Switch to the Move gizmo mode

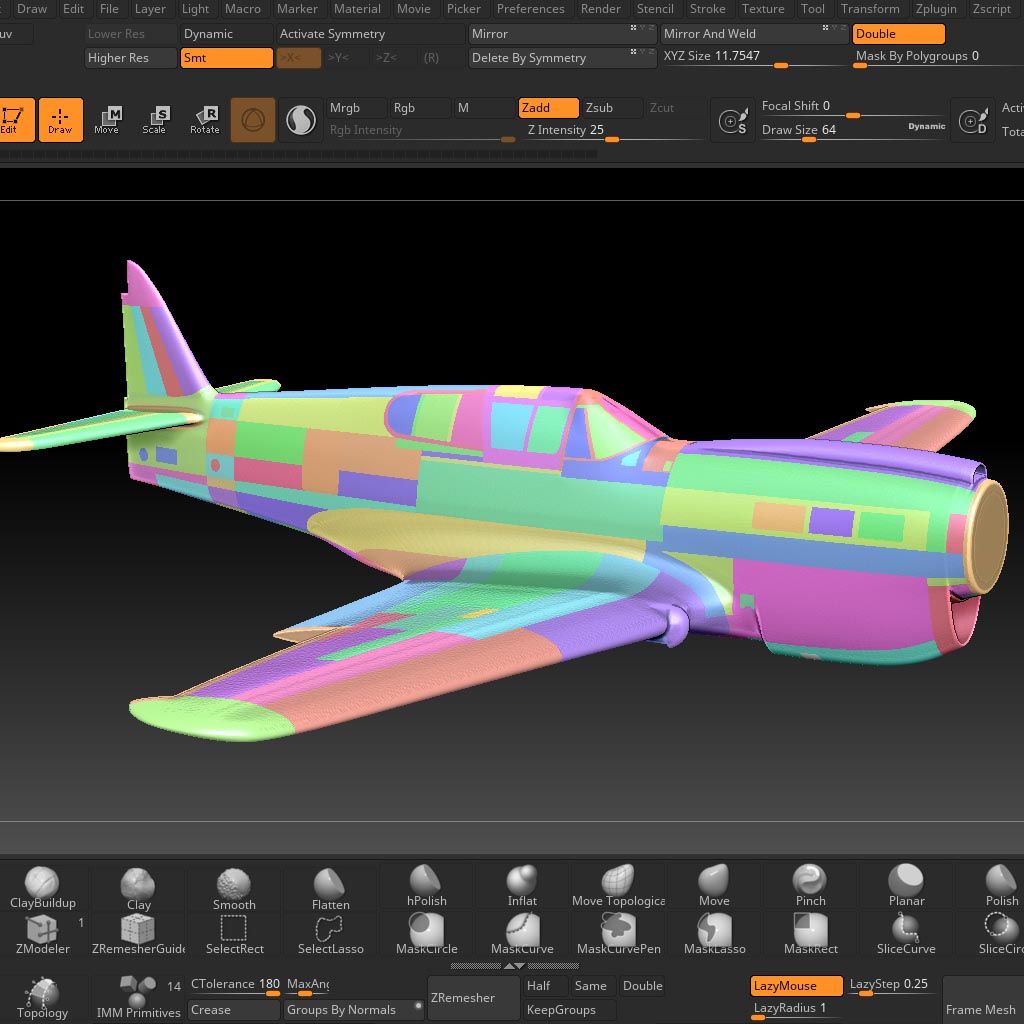click(107, 119)
